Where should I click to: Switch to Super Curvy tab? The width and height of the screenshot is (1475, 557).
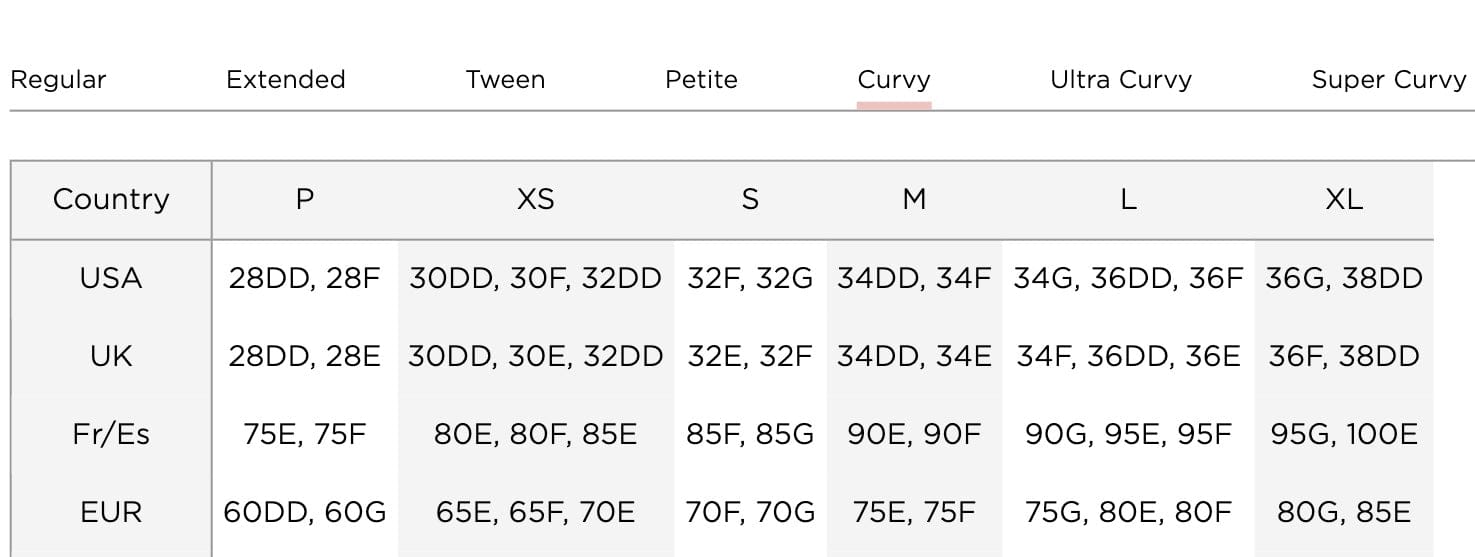[1388, 80]
